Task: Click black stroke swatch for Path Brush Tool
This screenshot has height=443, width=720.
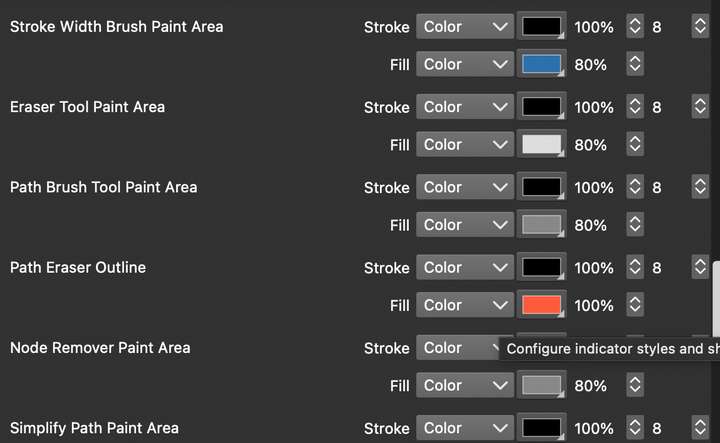Action: (x=542, y=188)
